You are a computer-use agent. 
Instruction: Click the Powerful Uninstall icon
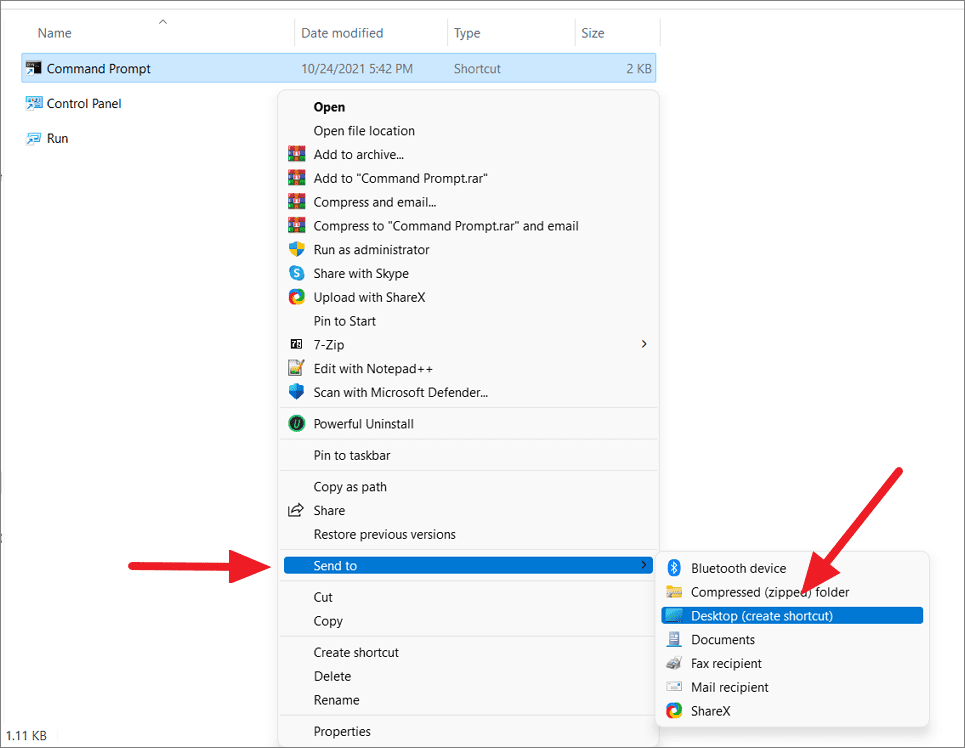[x=296, y=423]
